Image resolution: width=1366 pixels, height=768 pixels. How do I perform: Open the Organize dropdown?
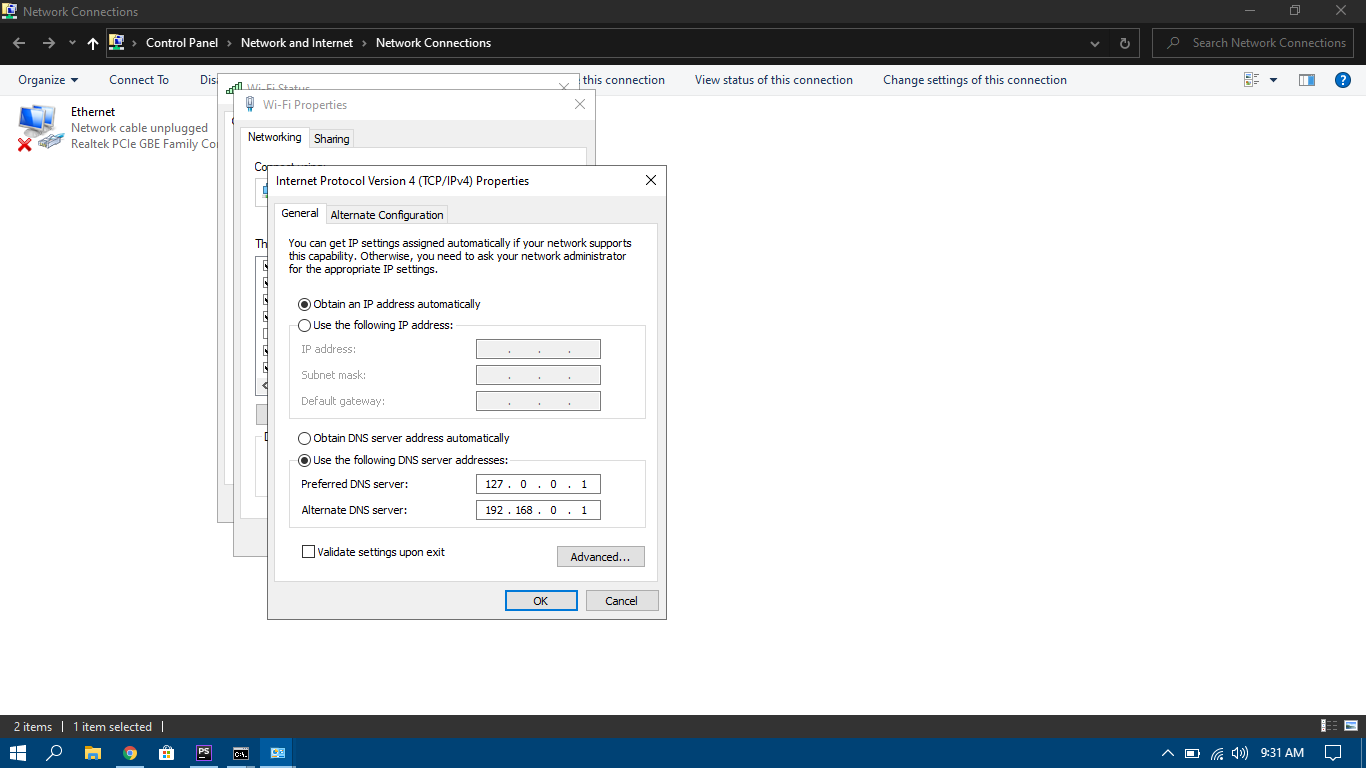[x=46, y=79]
